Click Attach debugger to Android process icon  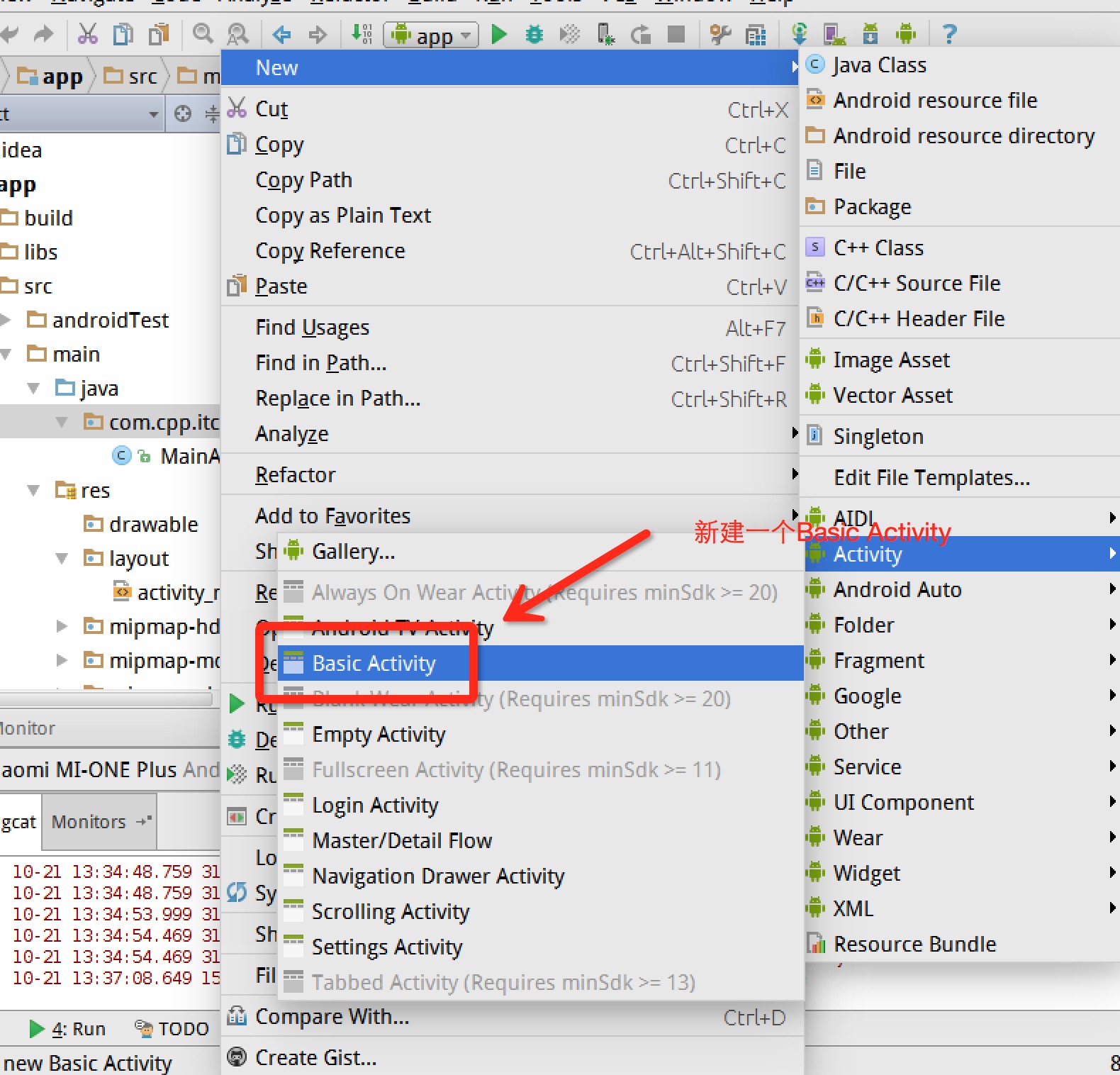point(605,33)
